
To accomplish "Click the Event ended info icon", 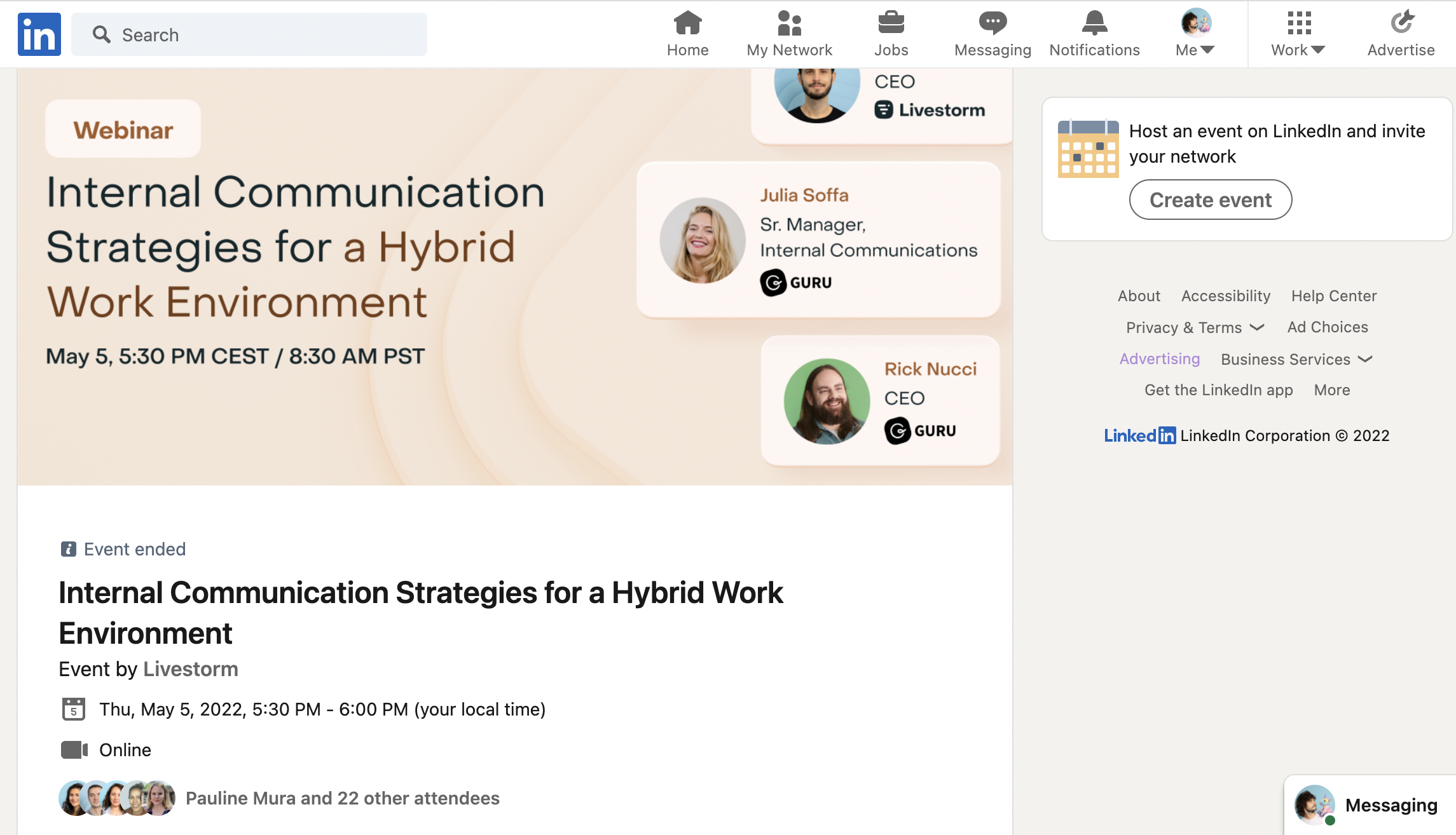I will click(68, 549).
